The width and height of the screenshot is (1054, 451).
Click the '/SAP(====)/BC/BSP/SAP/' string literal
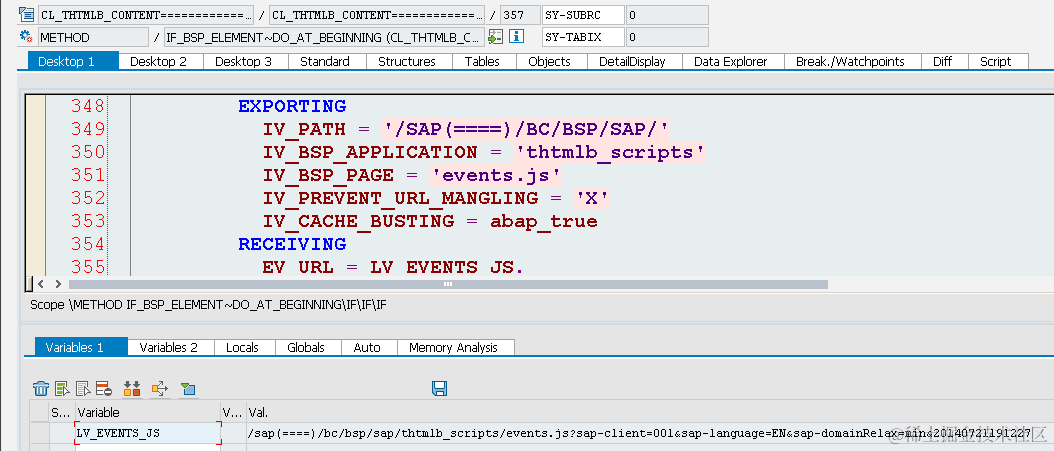tap(526, 129)
